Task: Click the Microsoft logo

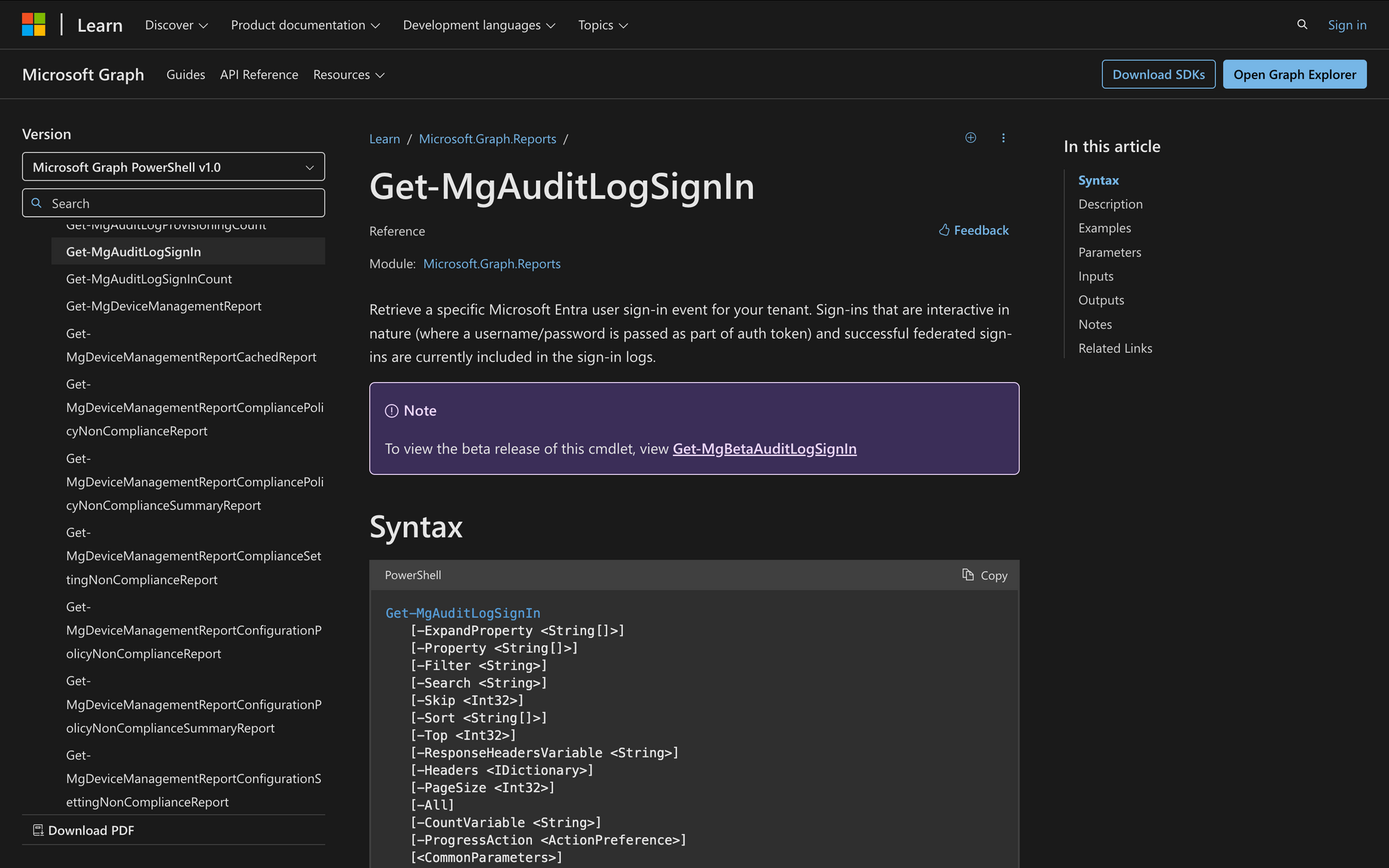Action: tap(34, 24)
